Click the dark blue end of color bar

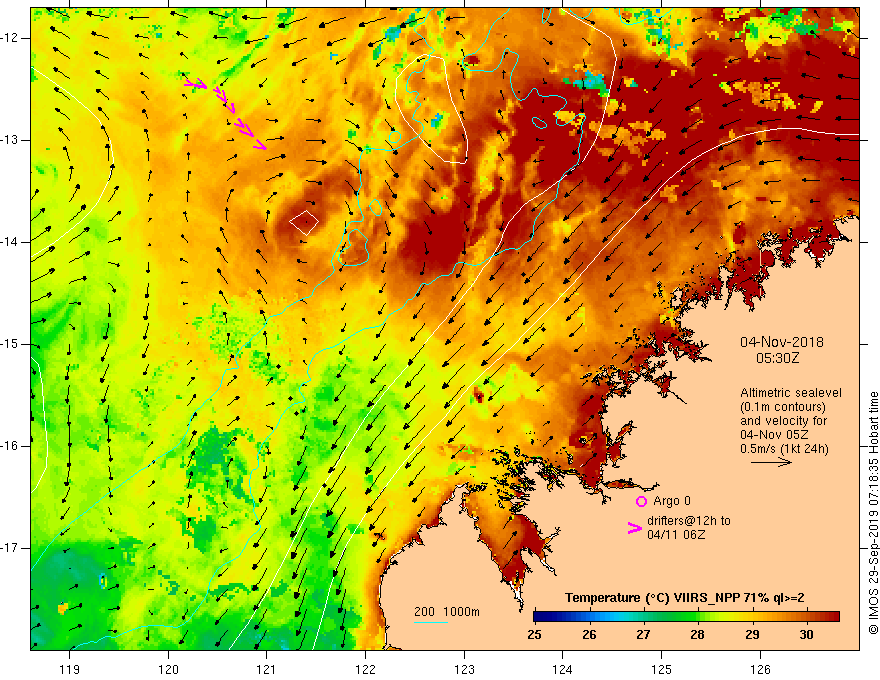540,617
